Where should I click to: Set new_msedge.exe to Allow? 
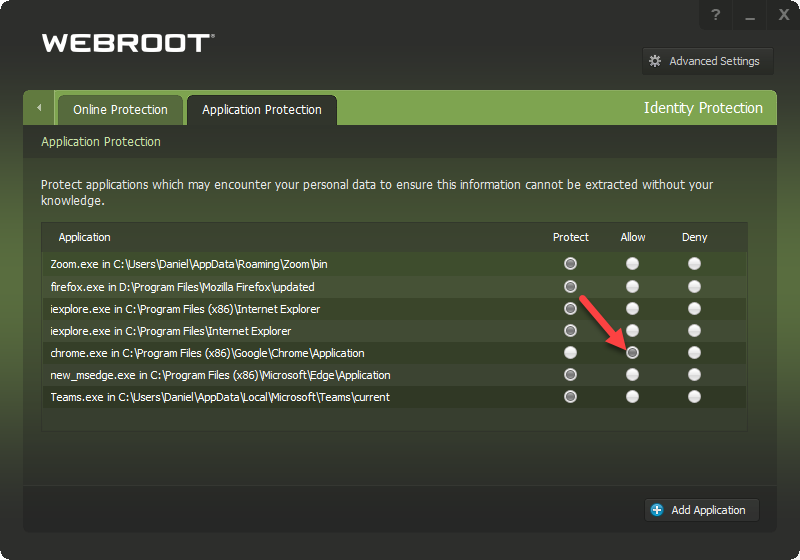pyautogui.click(x=632, y=375)
